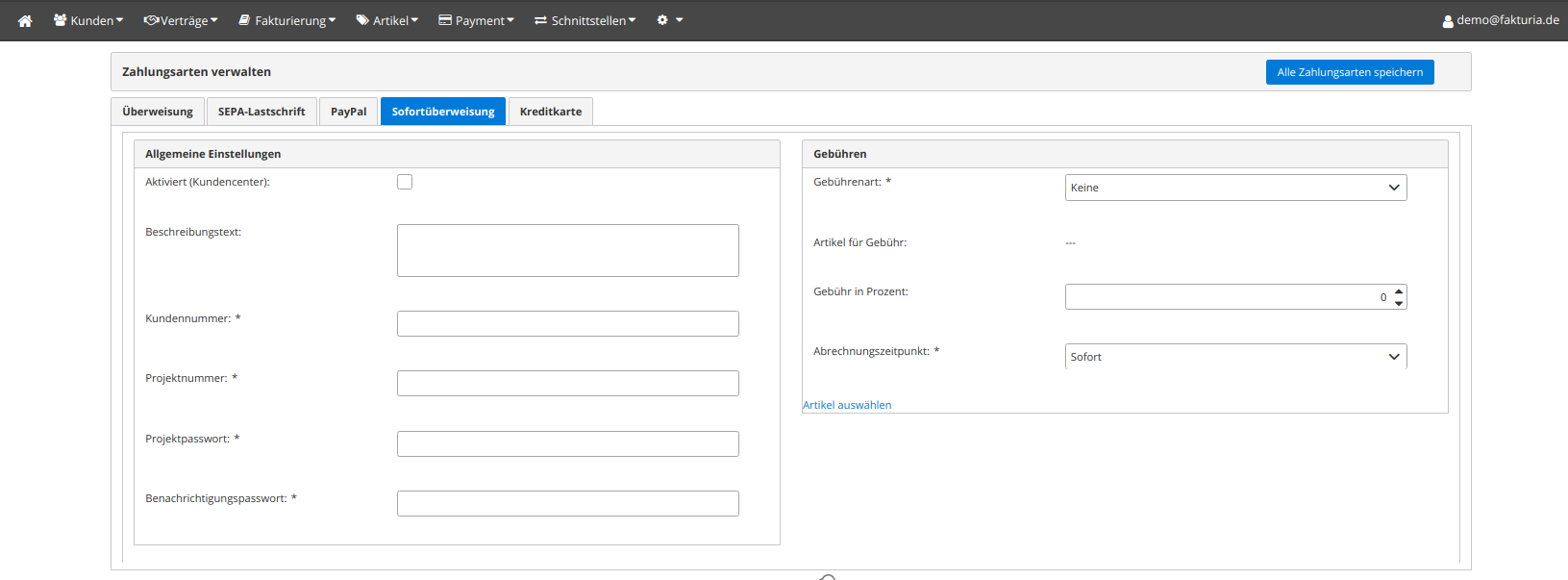This screenshot has height=580, width=1568.
Task: Open the Payment card menu
Action: click(x=477, y=20)
